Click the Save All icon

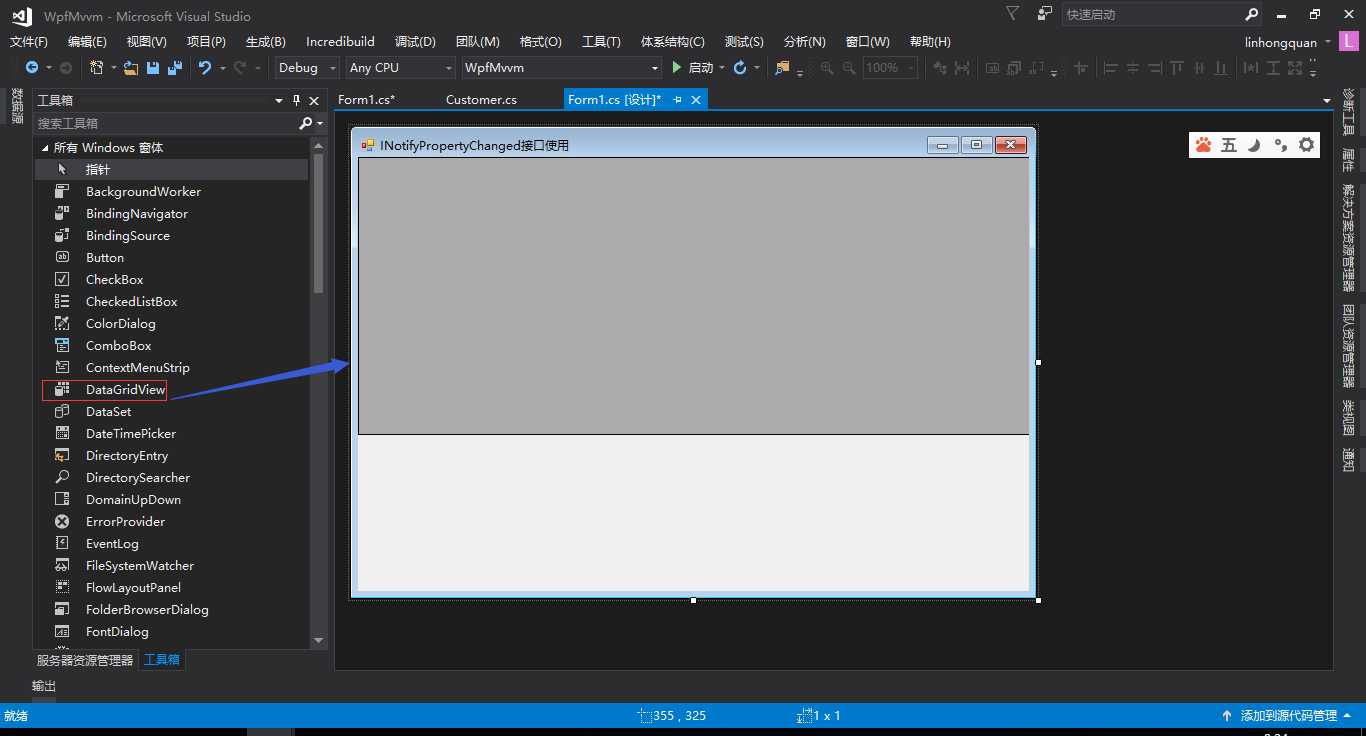pos(174,68)
